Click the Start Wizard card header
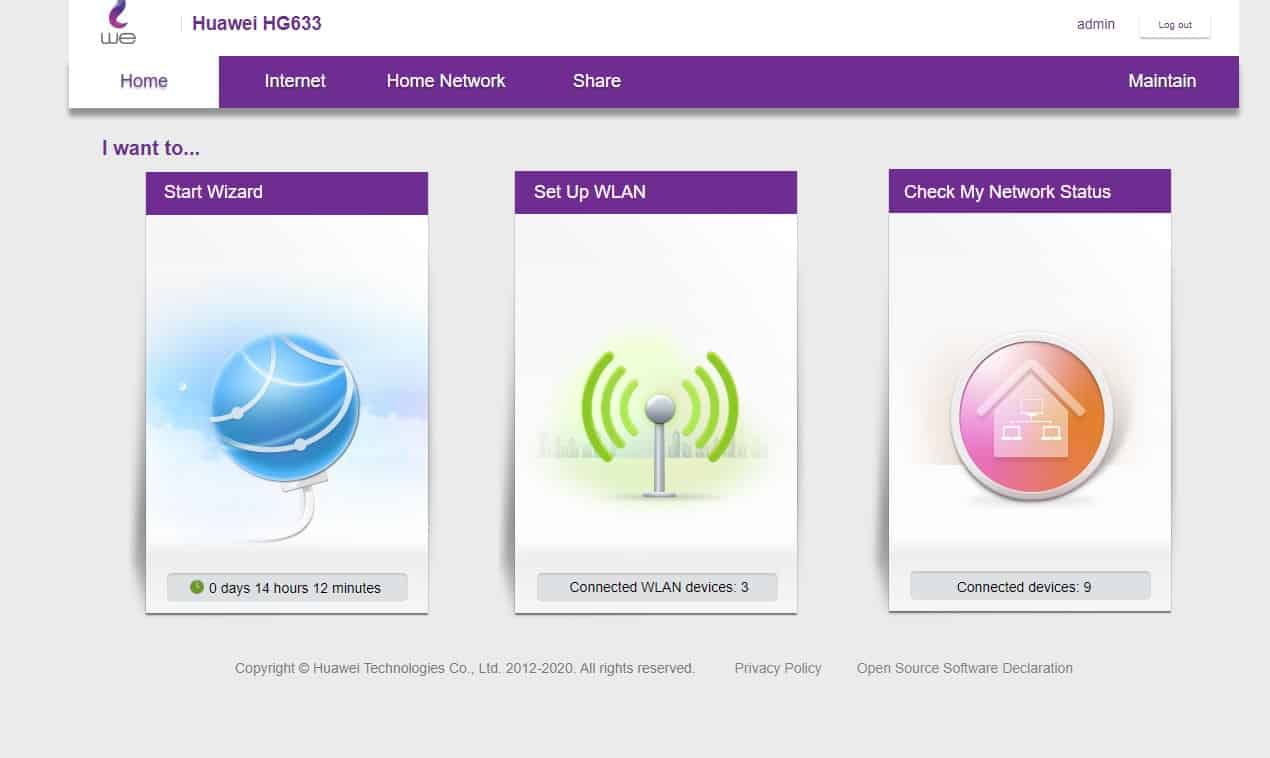The height and width of the screenshot is (758, 1270). tap(287, 192)
